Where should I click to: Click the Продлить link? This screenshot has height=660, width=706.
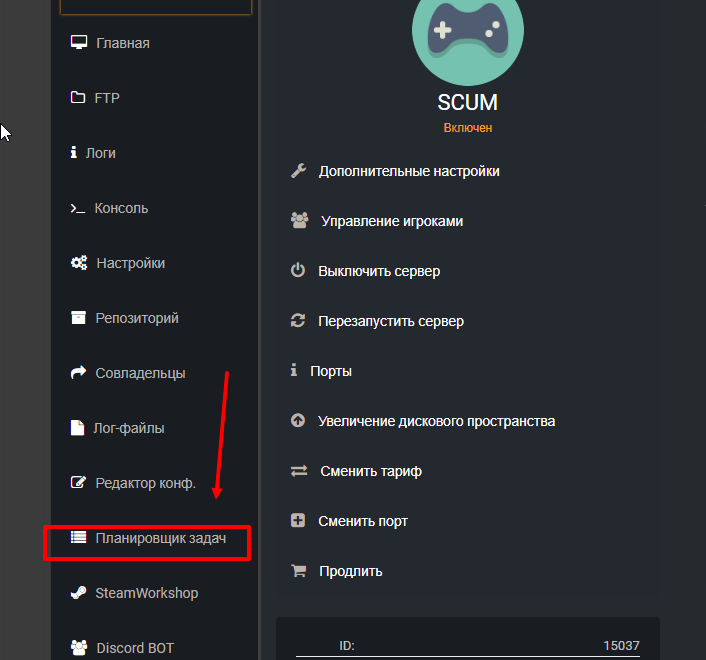[x=350, y=571]
